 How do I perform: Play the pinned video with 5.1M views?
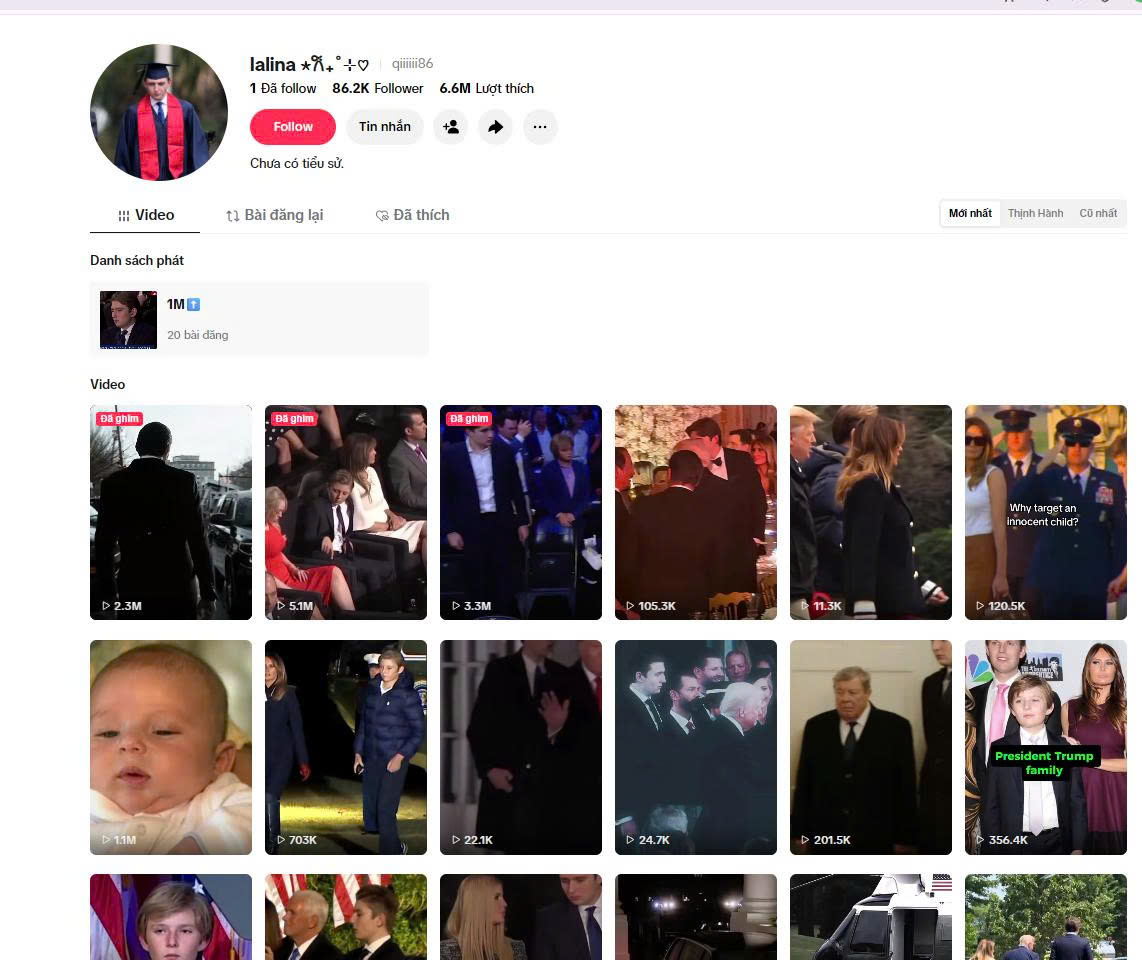(346, 512)
